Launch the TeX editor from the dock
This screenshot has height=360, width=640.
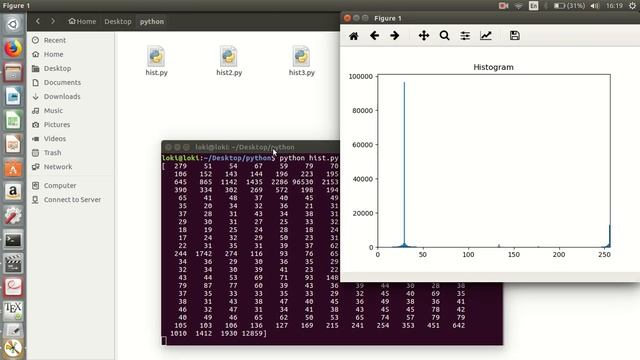pyautogui.click(x=13, y=311)
